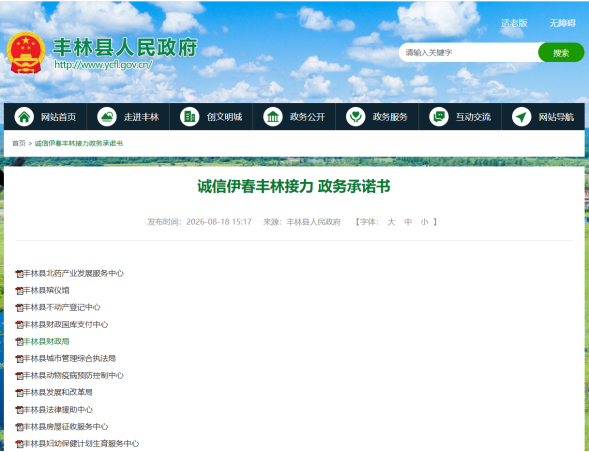The width and height of the screenshot is (589, 452).
Task: Click the keyword search input field
Action: point(469,53)
